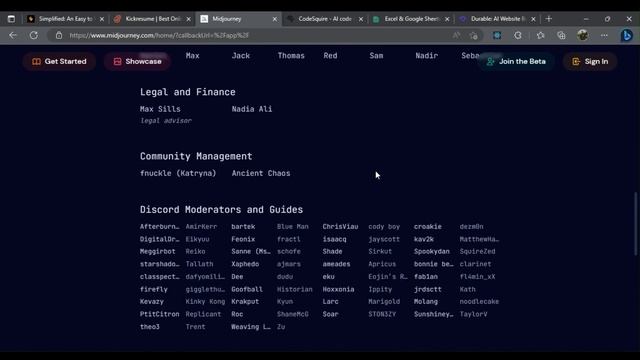Click moderator name Kevazy
This screenshot has width=640, height=360.
coord(152,302)
